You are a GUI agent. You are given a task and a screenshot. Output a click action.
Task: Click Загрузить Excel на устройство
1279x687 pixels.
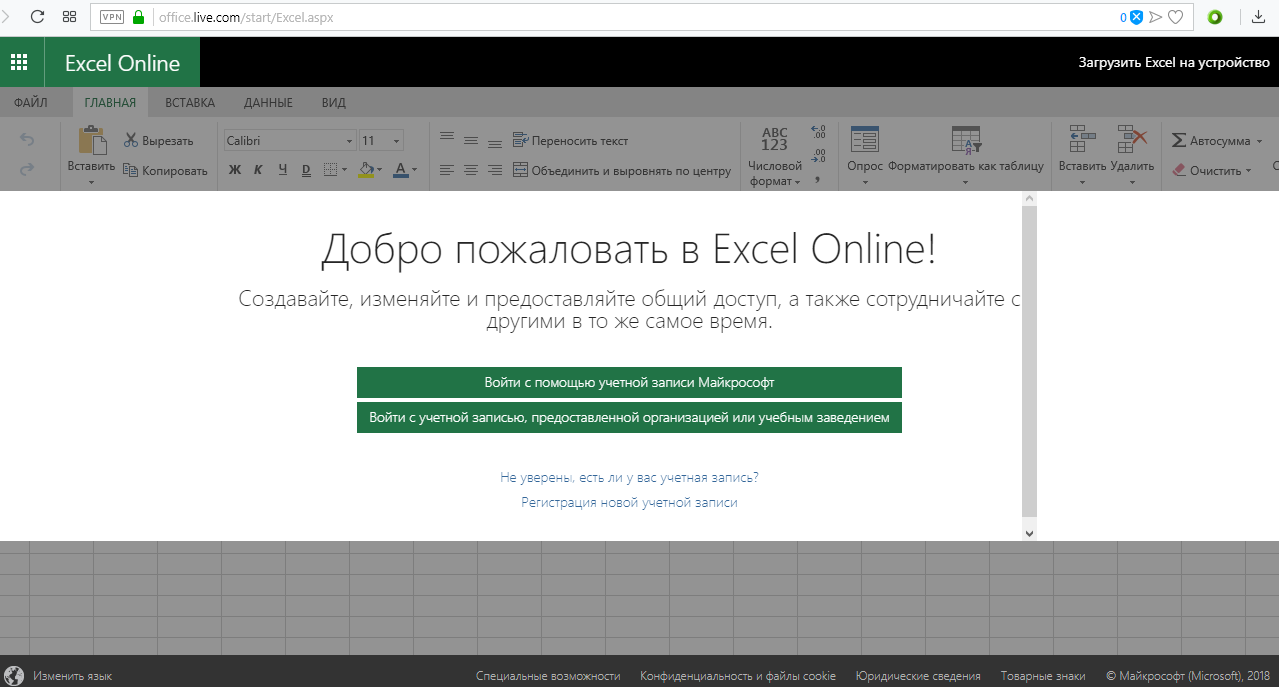tap(1174, 62)
